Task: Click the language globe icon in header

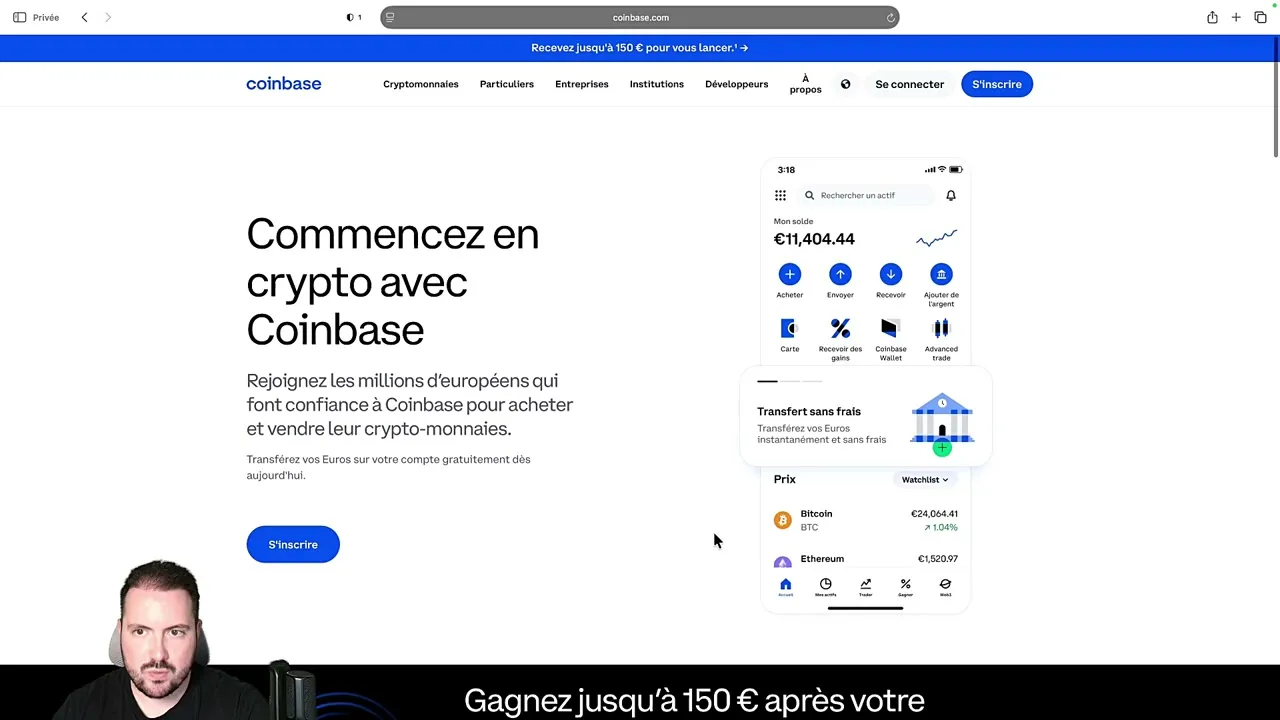Action: 845,84
